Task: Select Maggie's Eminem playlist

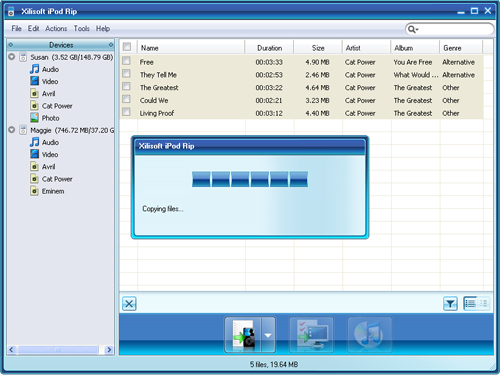Action: click(47, 191)
